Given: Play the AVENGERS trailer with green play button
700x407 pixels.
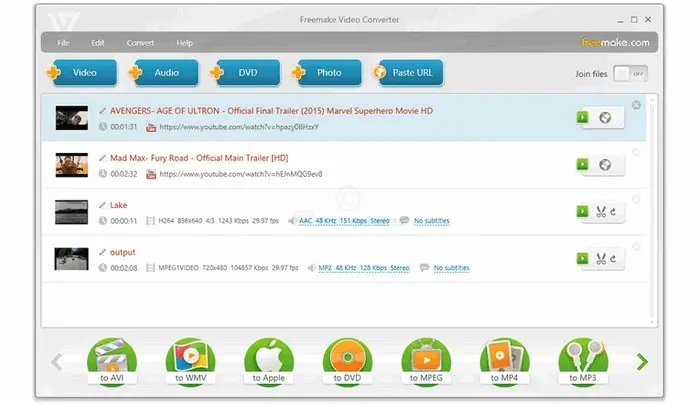Looking at the screenshot, I should coord(582,117).
